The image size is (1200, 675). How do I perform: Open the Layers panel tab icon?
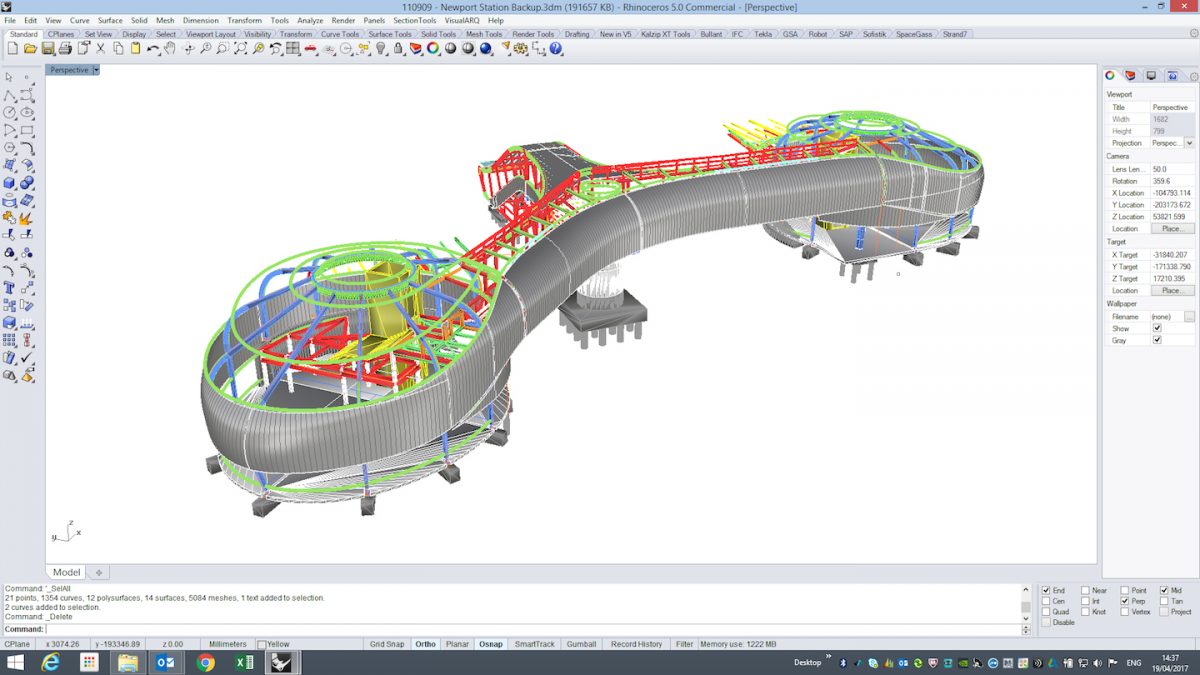coord(1130,76)
